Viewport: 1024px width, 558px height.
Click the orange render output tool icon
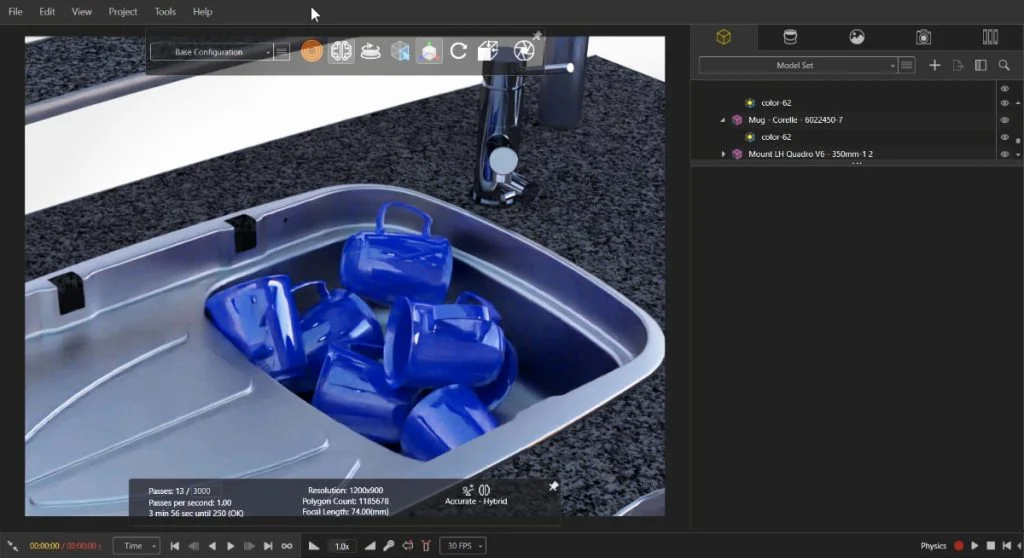click(312, 51)
